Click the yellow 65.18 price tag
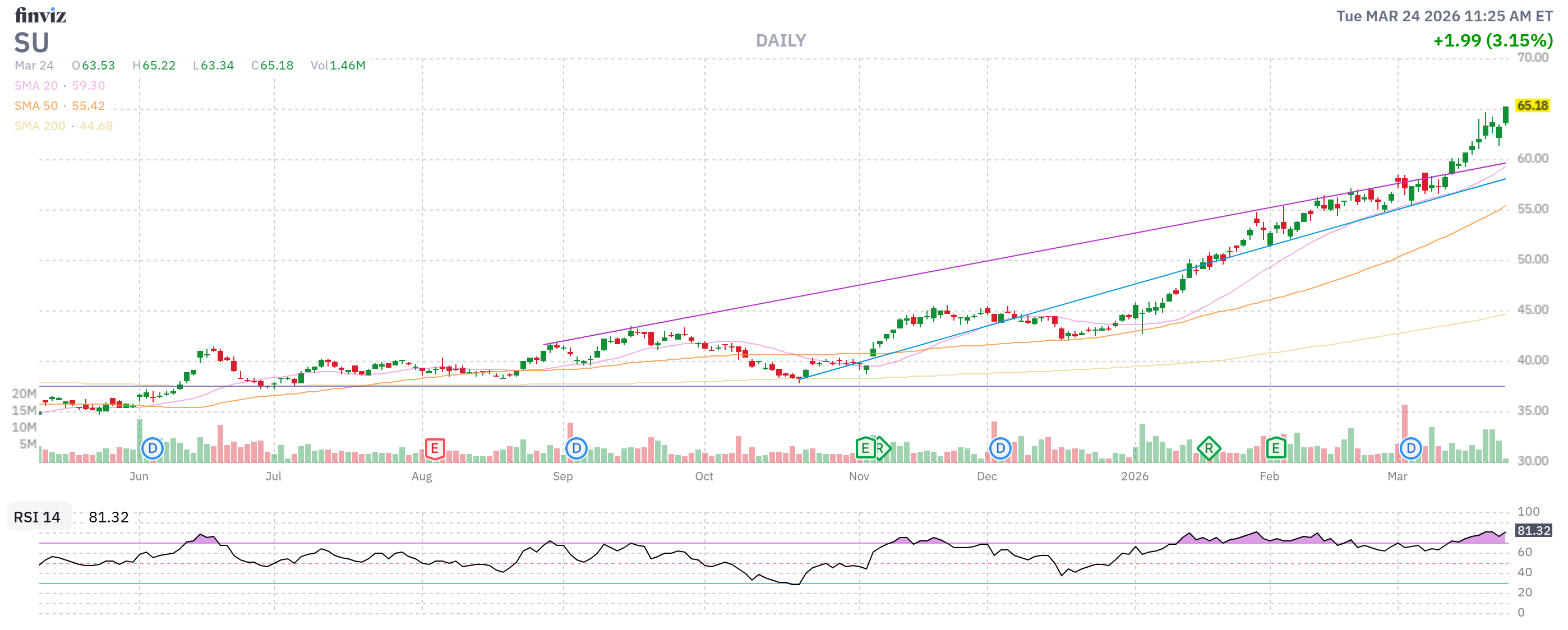 click(1532, 105)
